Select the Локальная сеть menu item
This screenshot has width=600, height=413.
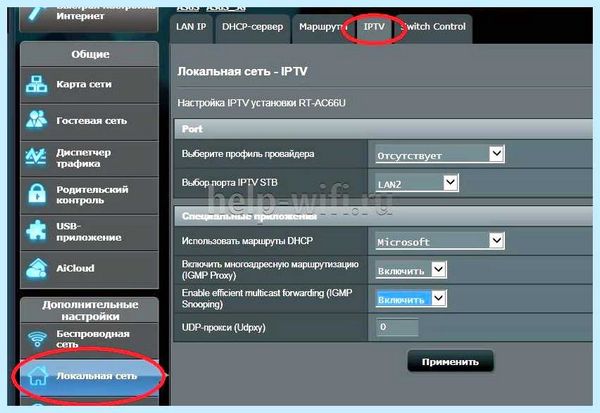point(90,376)
